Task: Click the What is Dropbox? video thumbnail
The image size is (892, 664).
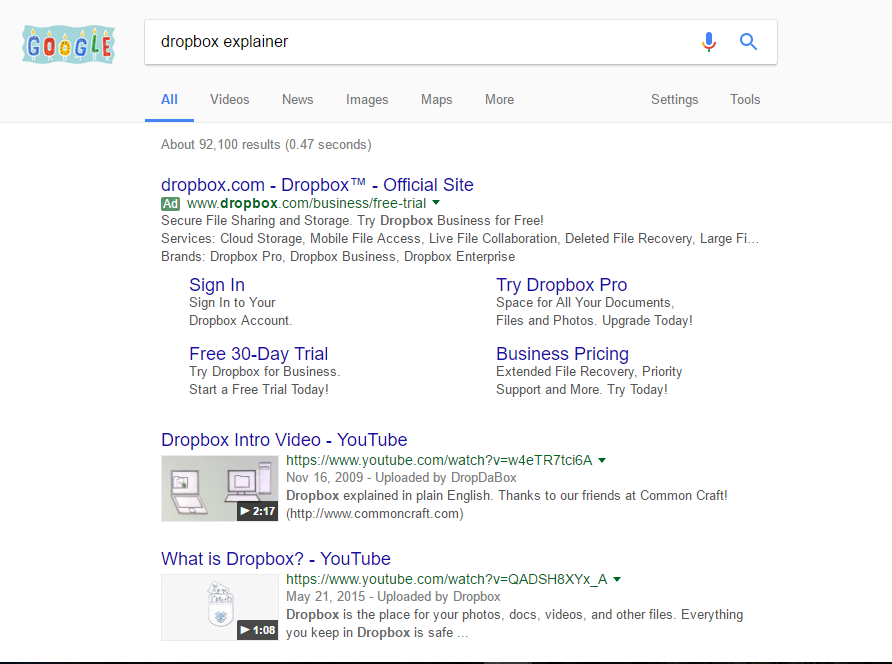Action: click(220, 607)
